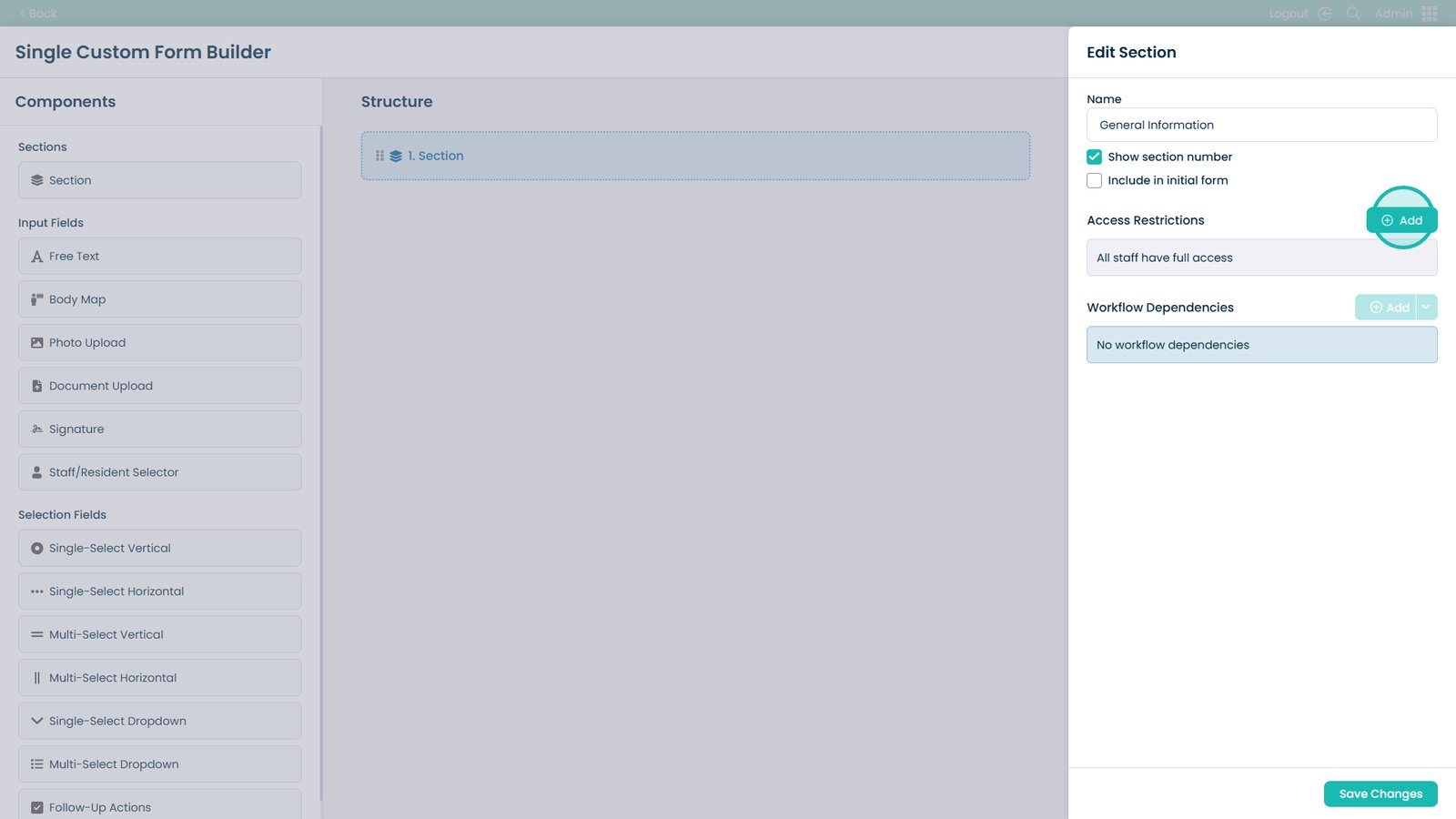The image size is (1456, 819).
Task: Expand the Workflow Dependencies Add dropdown arrow
Action: pos(1426,308)
